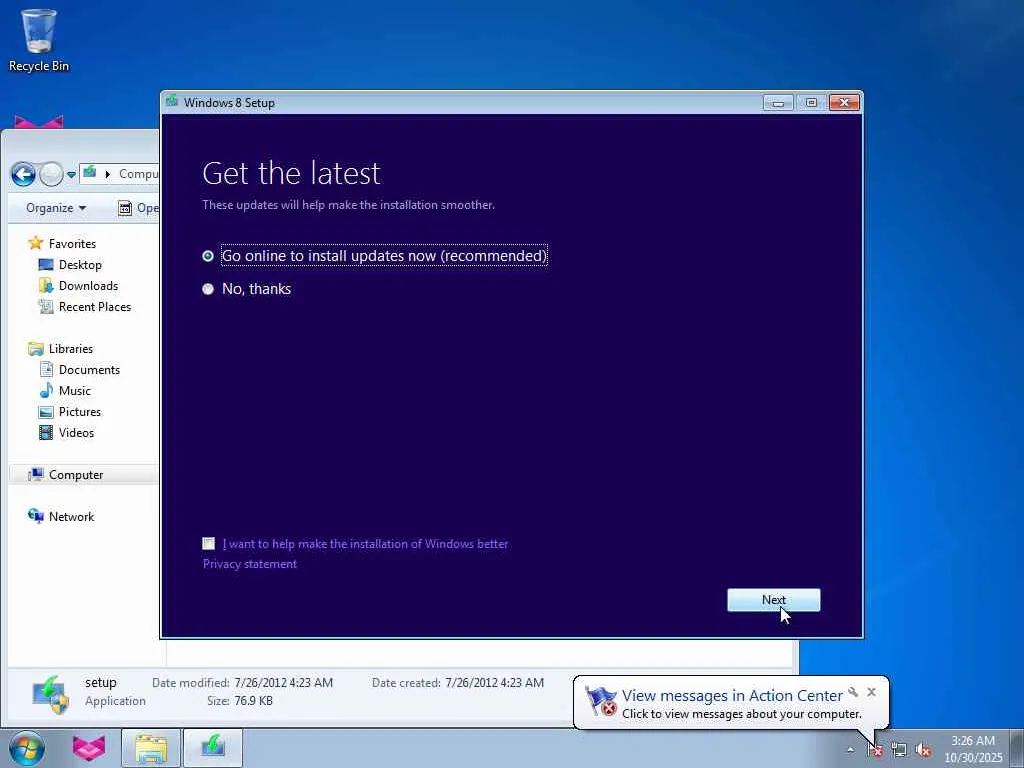Click the Downloads folder icon
This screenshot has width=1024, height=768.
click(46, 285)
